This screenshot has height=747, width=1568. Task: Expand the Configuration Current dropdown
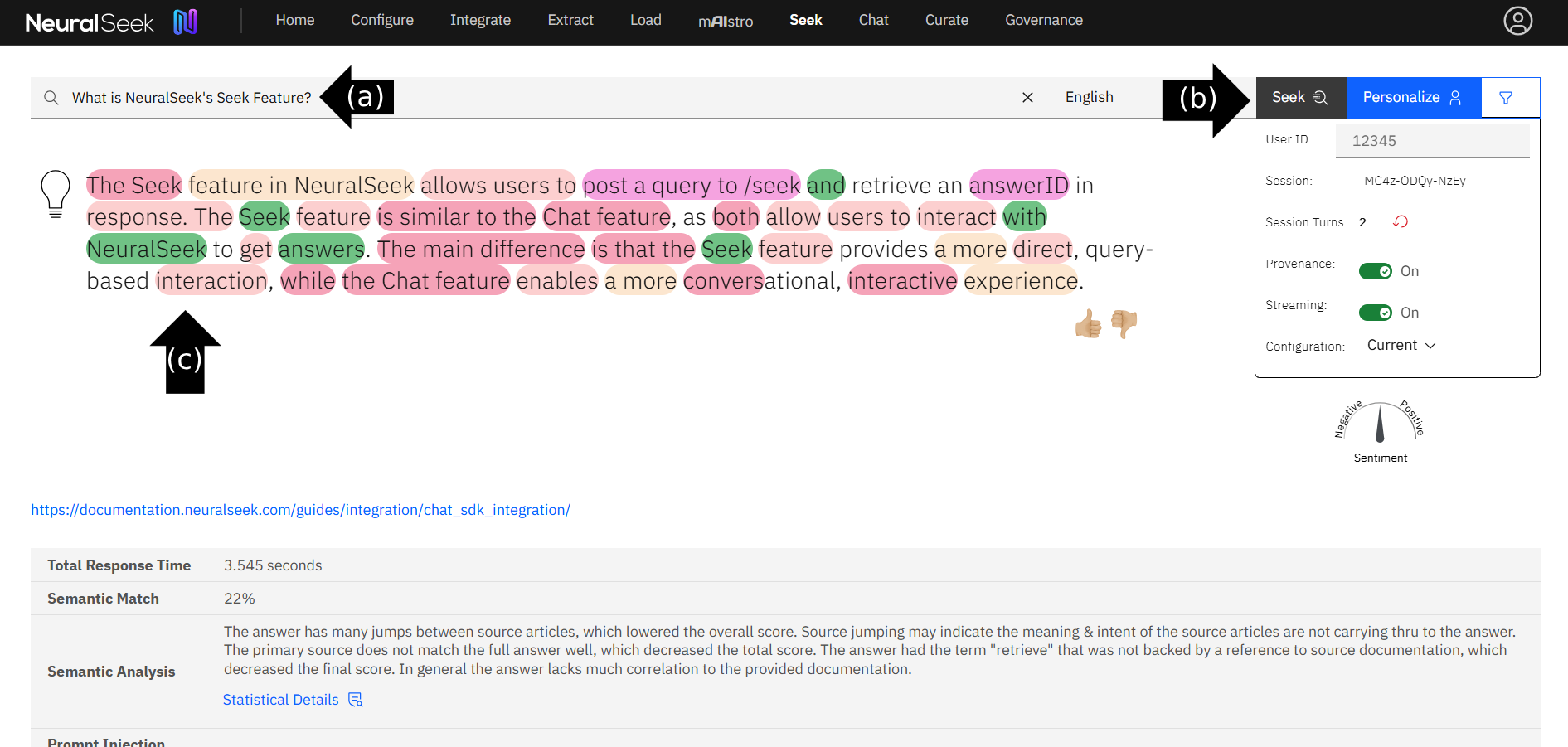[1401, 346]
